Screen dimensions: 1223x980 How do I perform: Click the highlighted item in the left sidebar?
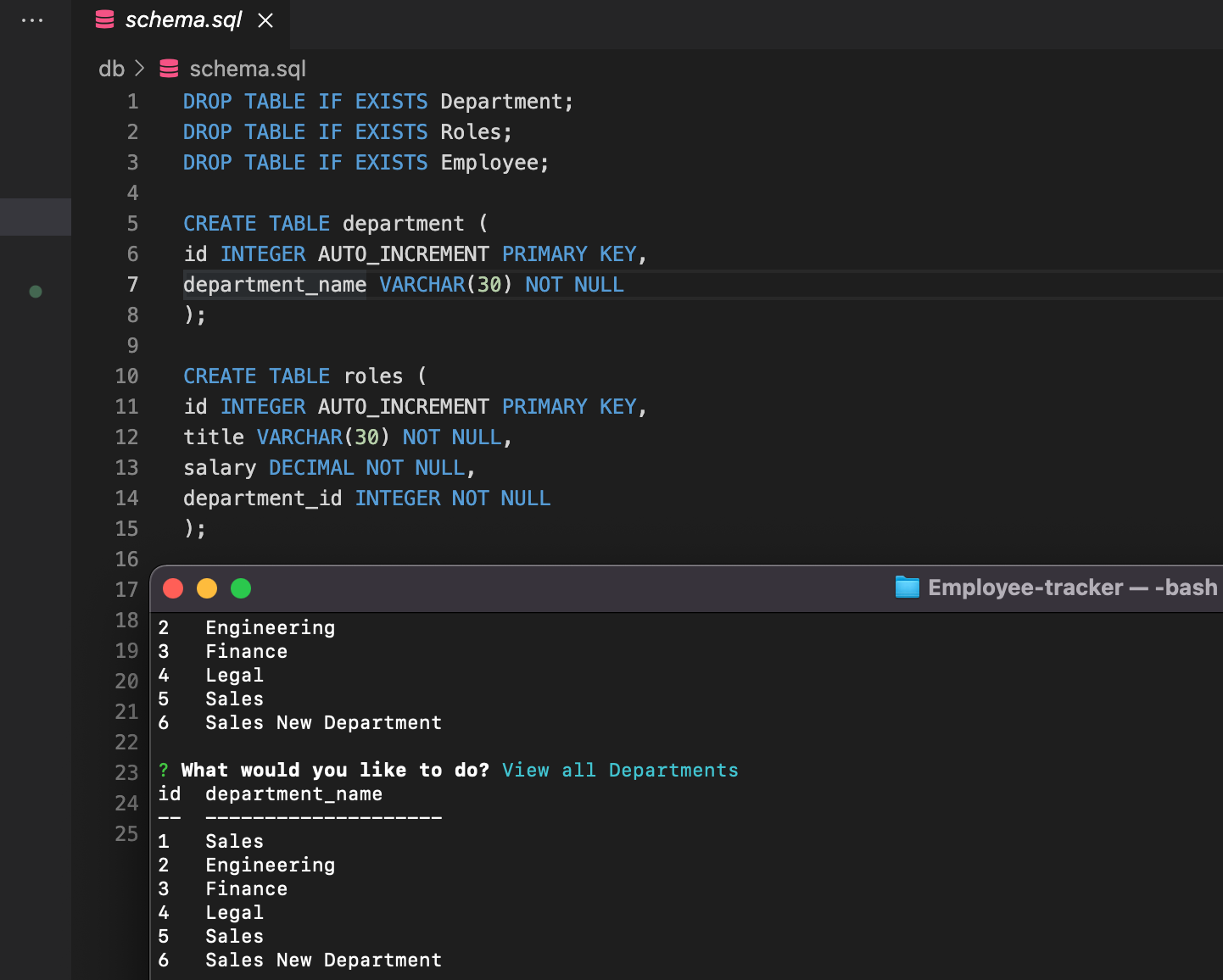pos(36,217)
